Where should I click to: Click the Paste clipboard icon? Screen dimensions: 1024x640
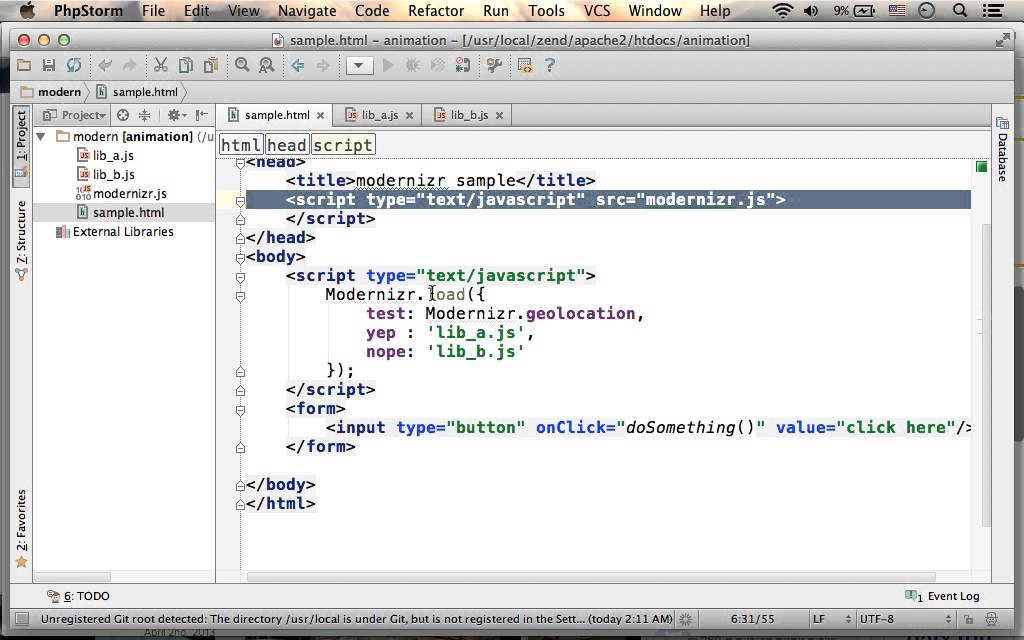coord(210,65)
